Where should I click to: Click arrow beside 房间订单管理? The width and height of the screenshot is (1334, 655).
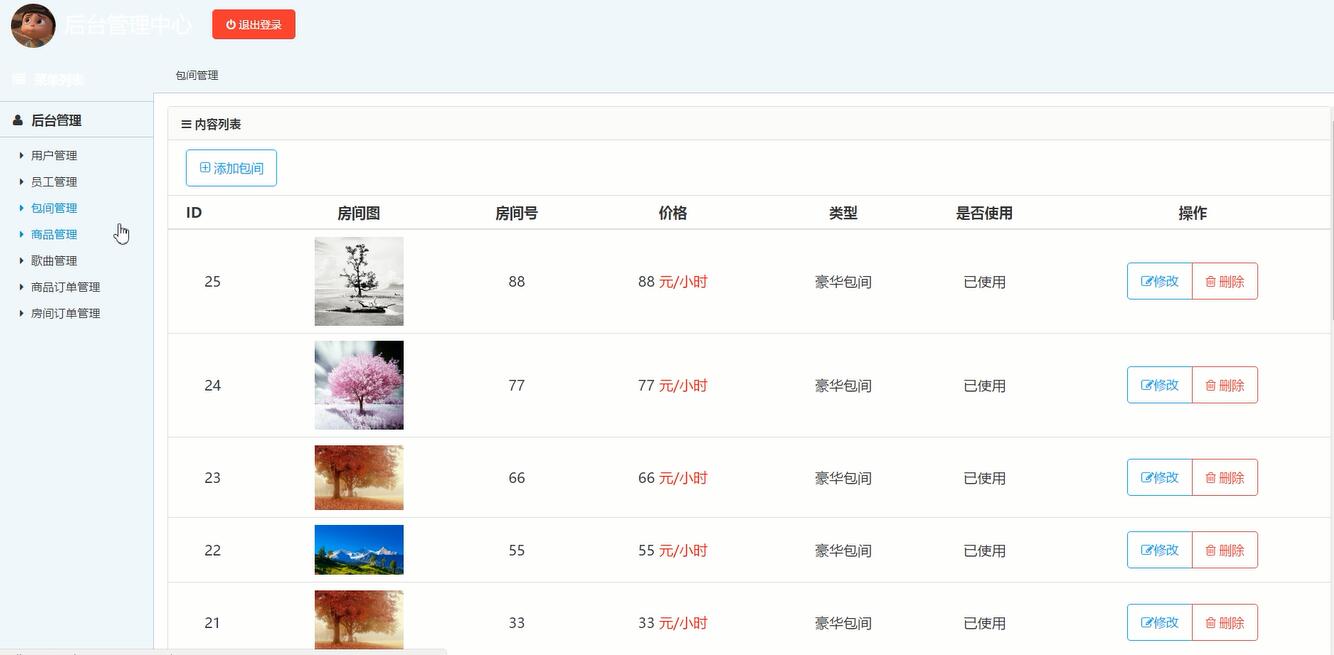tap(21, 313)
